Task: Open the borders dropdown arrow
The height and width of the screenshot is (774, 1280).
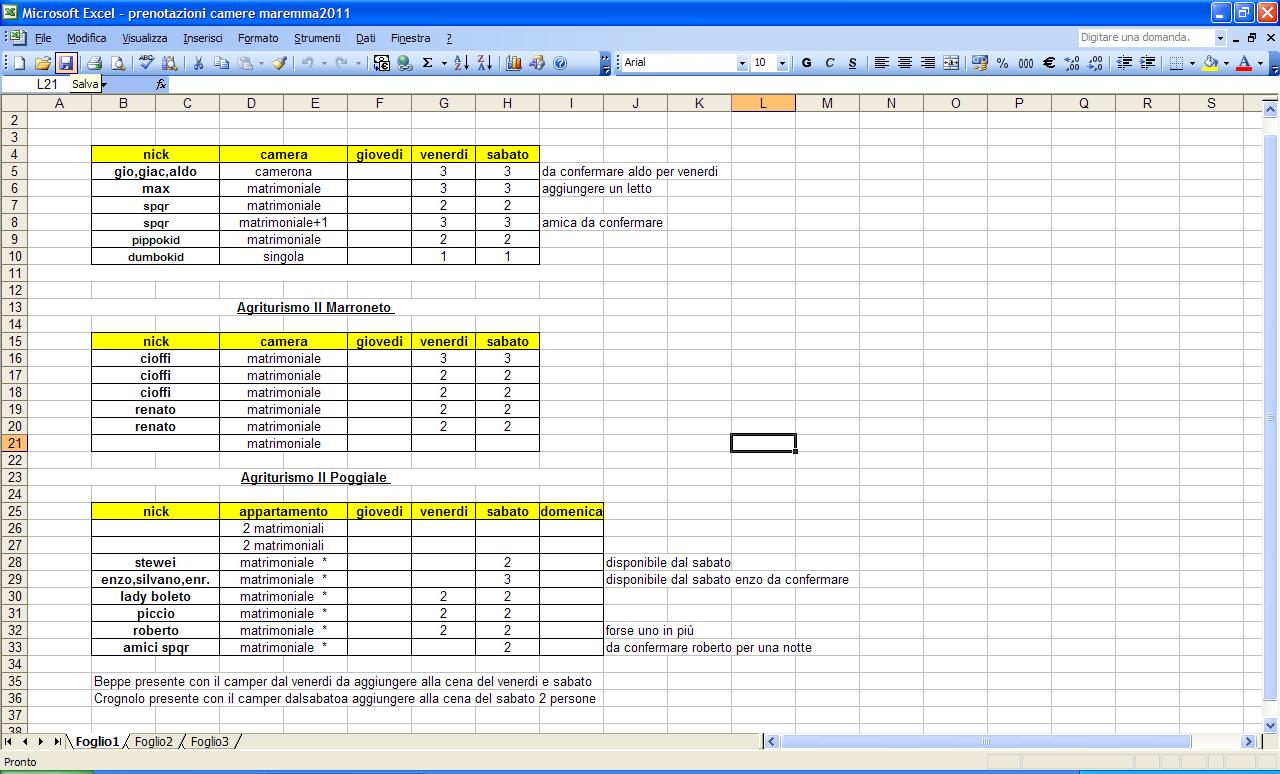Action: [x=1192, y=63]
